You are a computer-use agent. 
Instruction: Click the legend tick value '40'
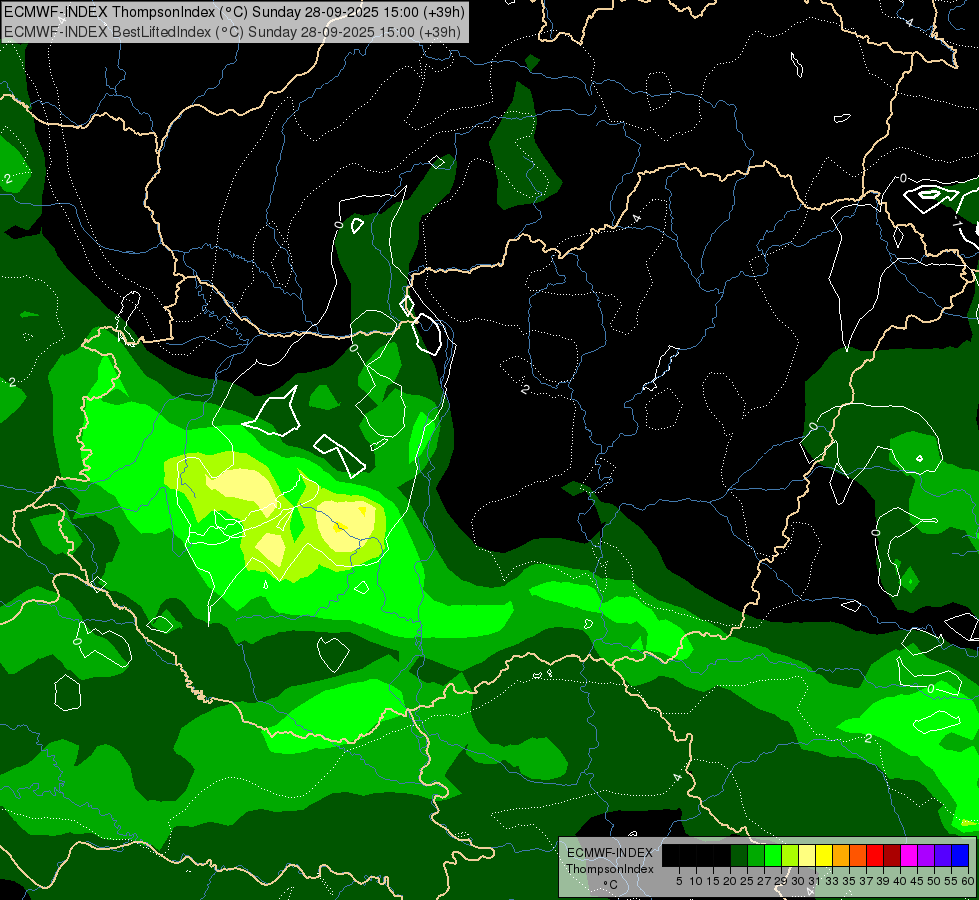pyautogui.click(x=900, y=881)
